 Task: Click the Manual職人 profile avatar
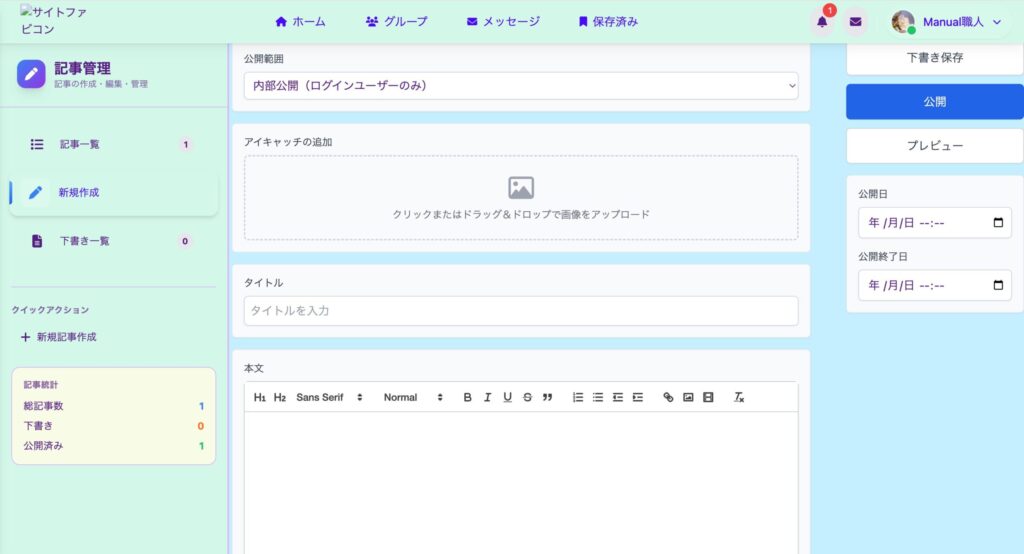tap(903, 22)
